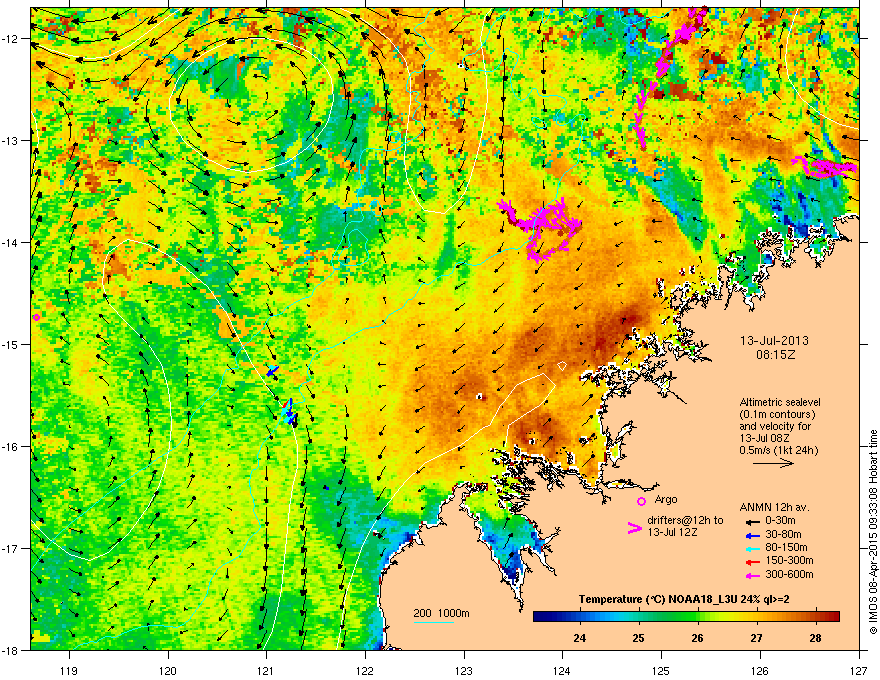Click the latitude axis label -15

[11, 344]
